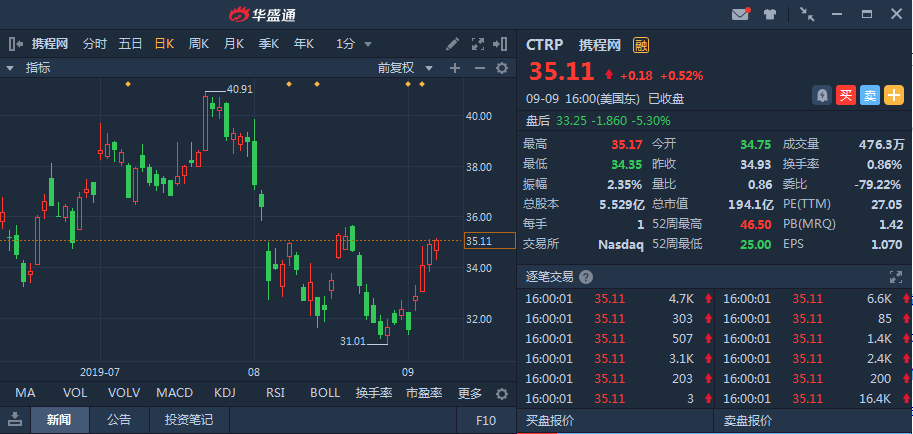
Task: Click the 40.91 high price marker
Action: tap(240, 90)
